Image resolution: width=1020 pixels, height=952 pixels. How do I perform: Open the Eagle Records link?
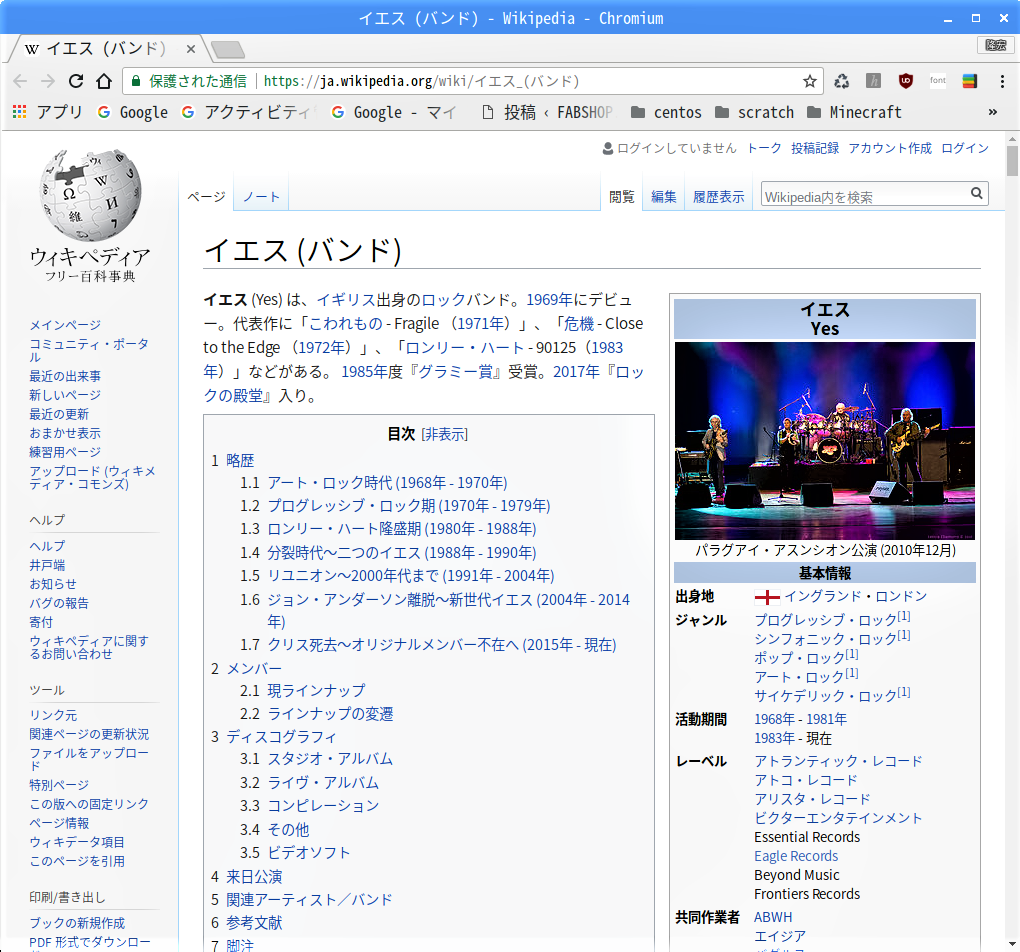(796, 856)
